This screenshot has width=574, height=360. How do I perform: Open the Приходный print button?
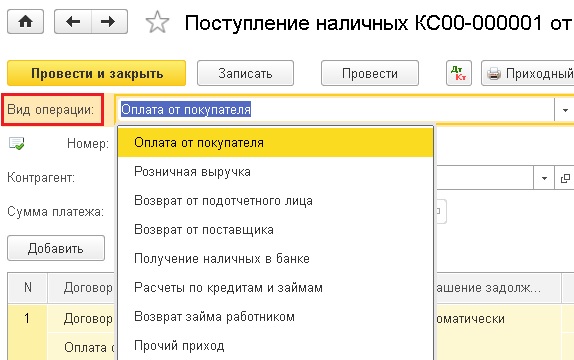pyautogui.click(x=528, y=73)
